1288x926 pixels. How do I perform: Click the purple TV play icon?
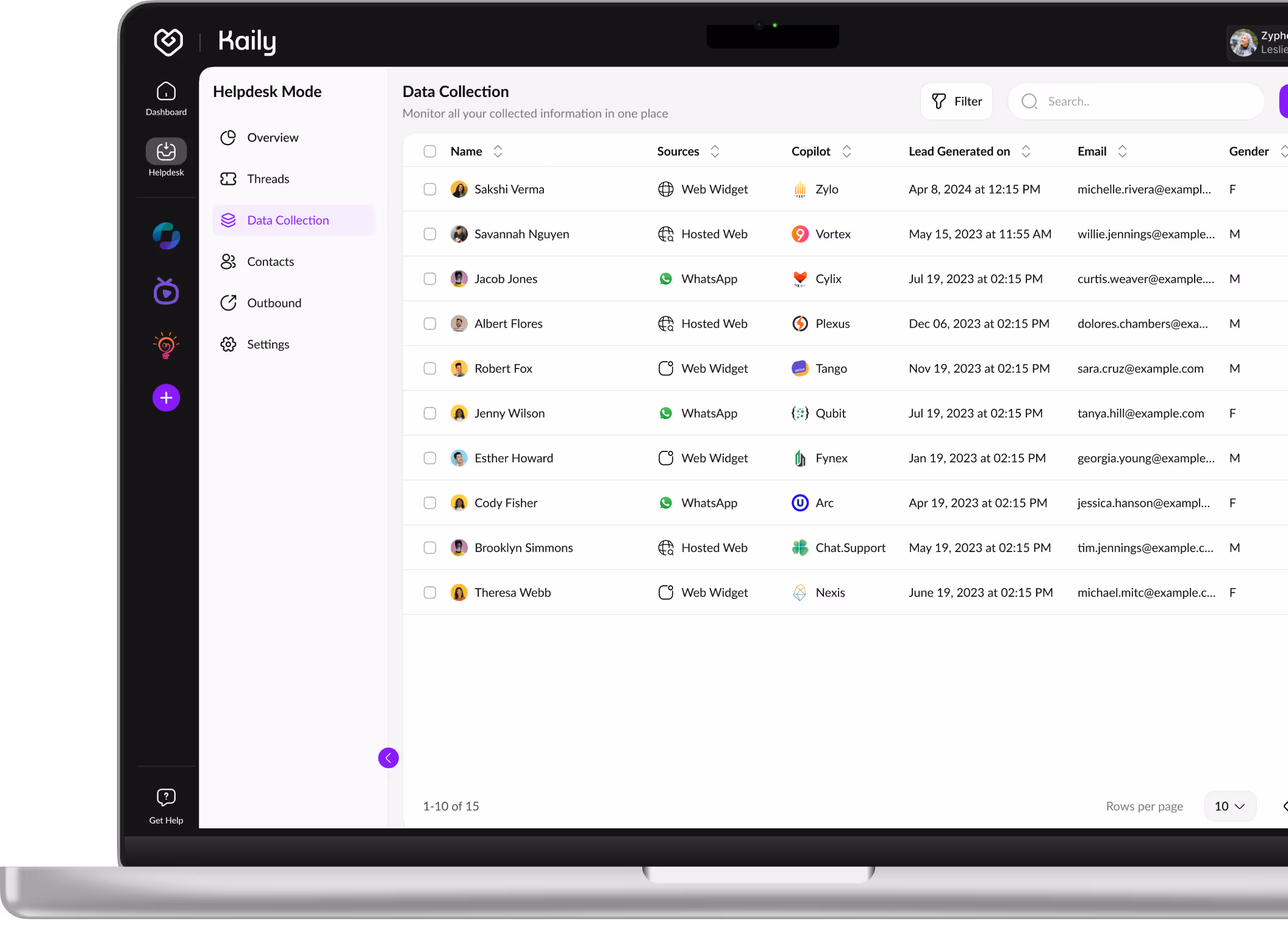coord(166,292)
